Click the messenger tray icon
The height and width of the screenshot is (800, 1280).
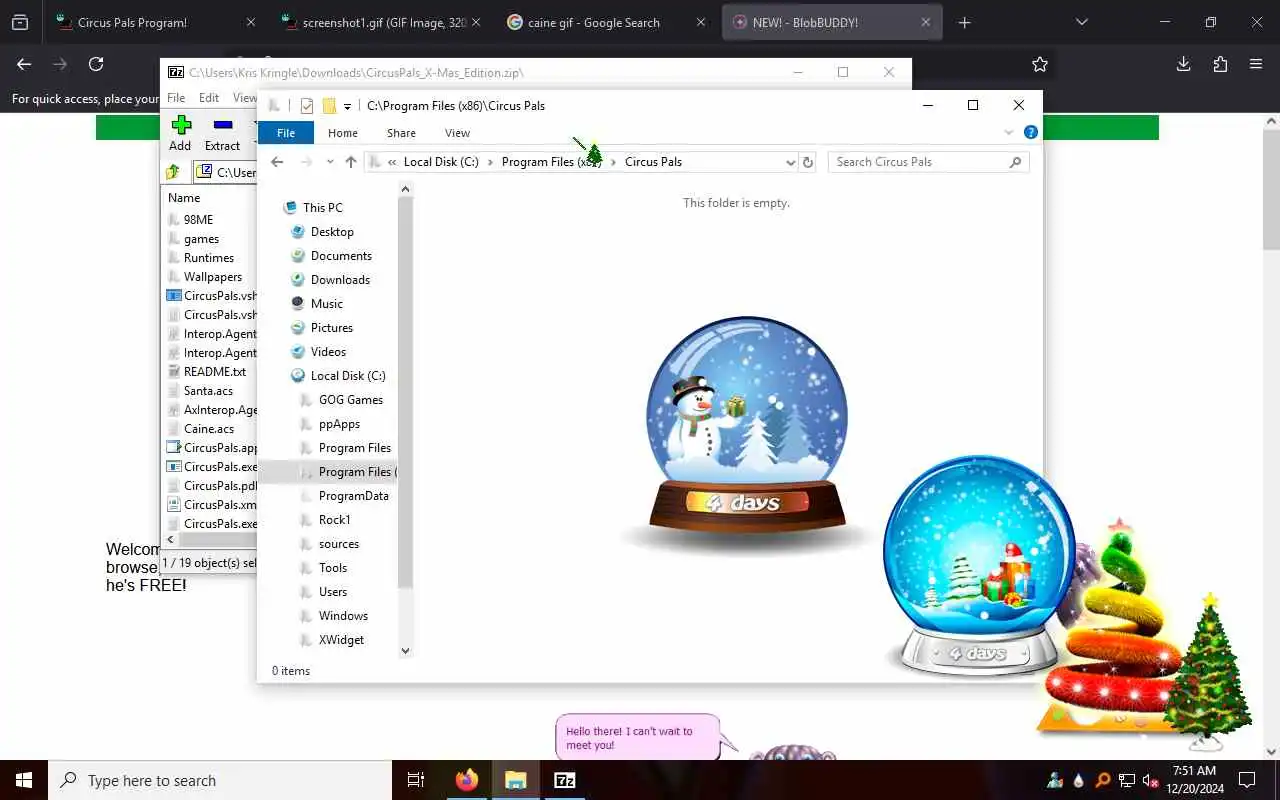1055,780
